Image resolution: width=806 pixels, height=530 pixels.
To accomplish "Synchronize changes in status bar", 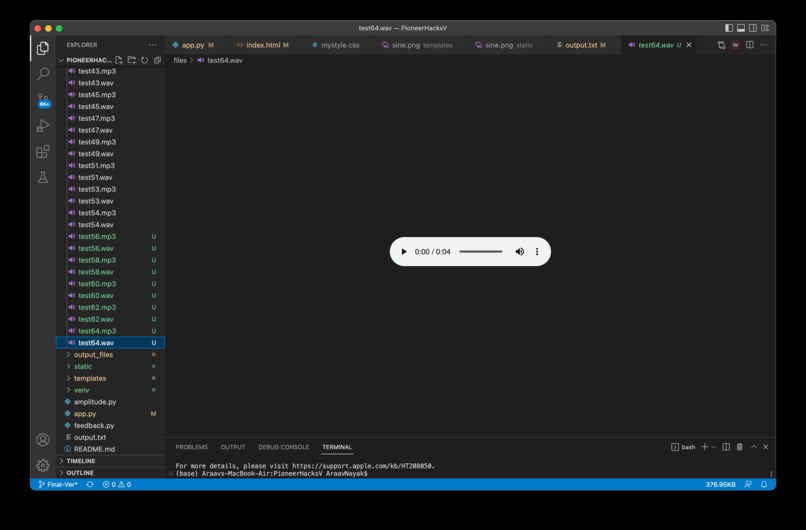I will pyautogui.click(x=90, y=484).
